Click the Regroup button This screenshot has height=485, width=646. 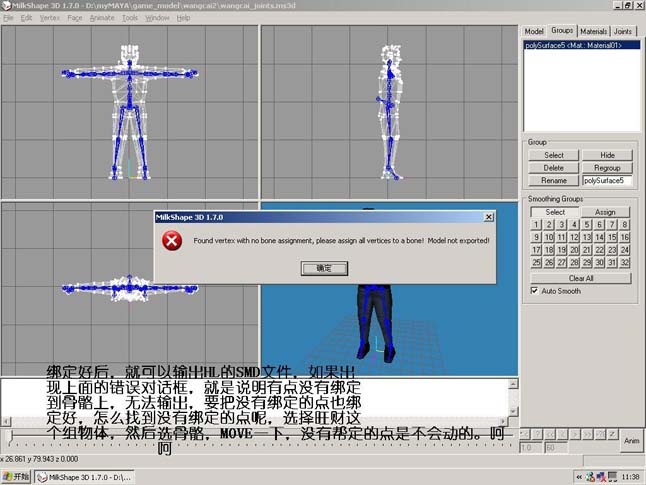pyautogui.click(x=607, y=168)
